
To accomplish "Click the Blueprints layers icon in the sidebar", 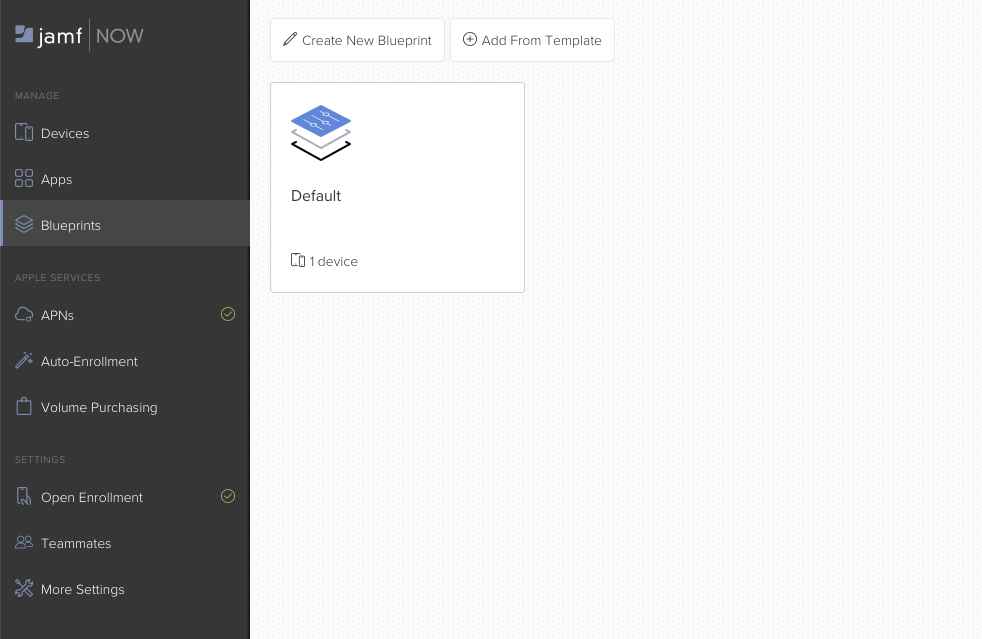I will click(24, 225).
